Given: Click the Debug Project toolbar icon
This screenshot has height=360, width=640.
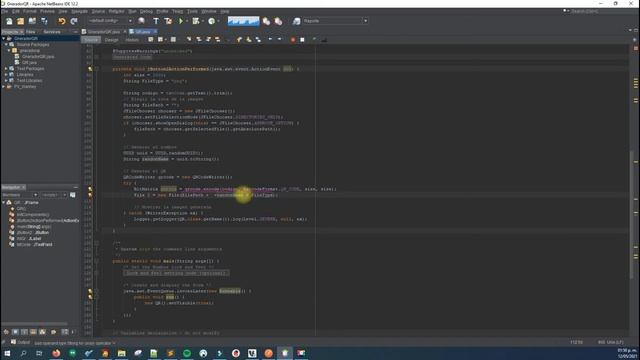Looking at the screenshot, I should pyautogui.click(x=196, y=21).
